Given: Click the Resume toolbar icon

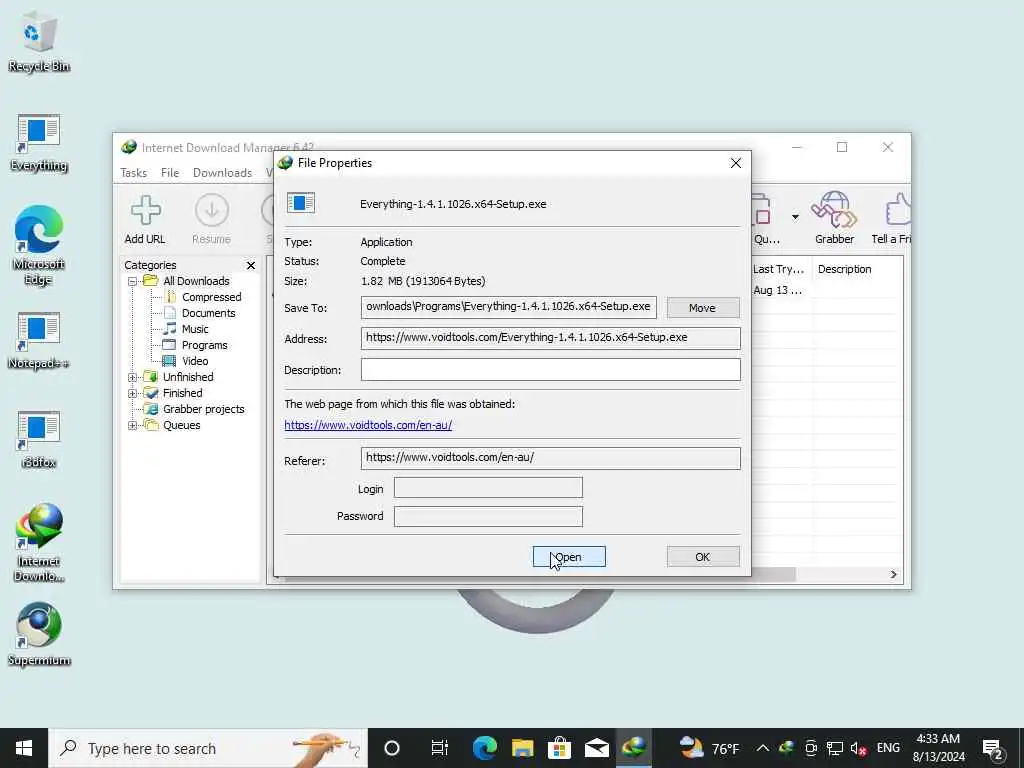Looking at the screenshot, I should (212, 220).
